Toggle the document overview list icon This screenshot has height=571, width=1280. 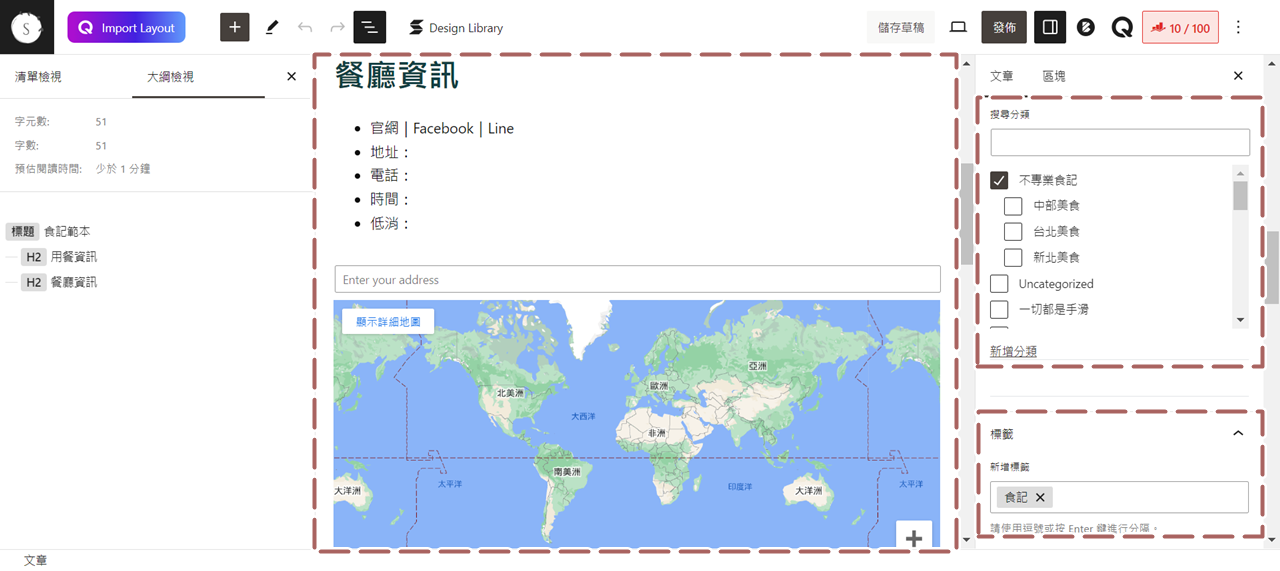pos(369,27)
